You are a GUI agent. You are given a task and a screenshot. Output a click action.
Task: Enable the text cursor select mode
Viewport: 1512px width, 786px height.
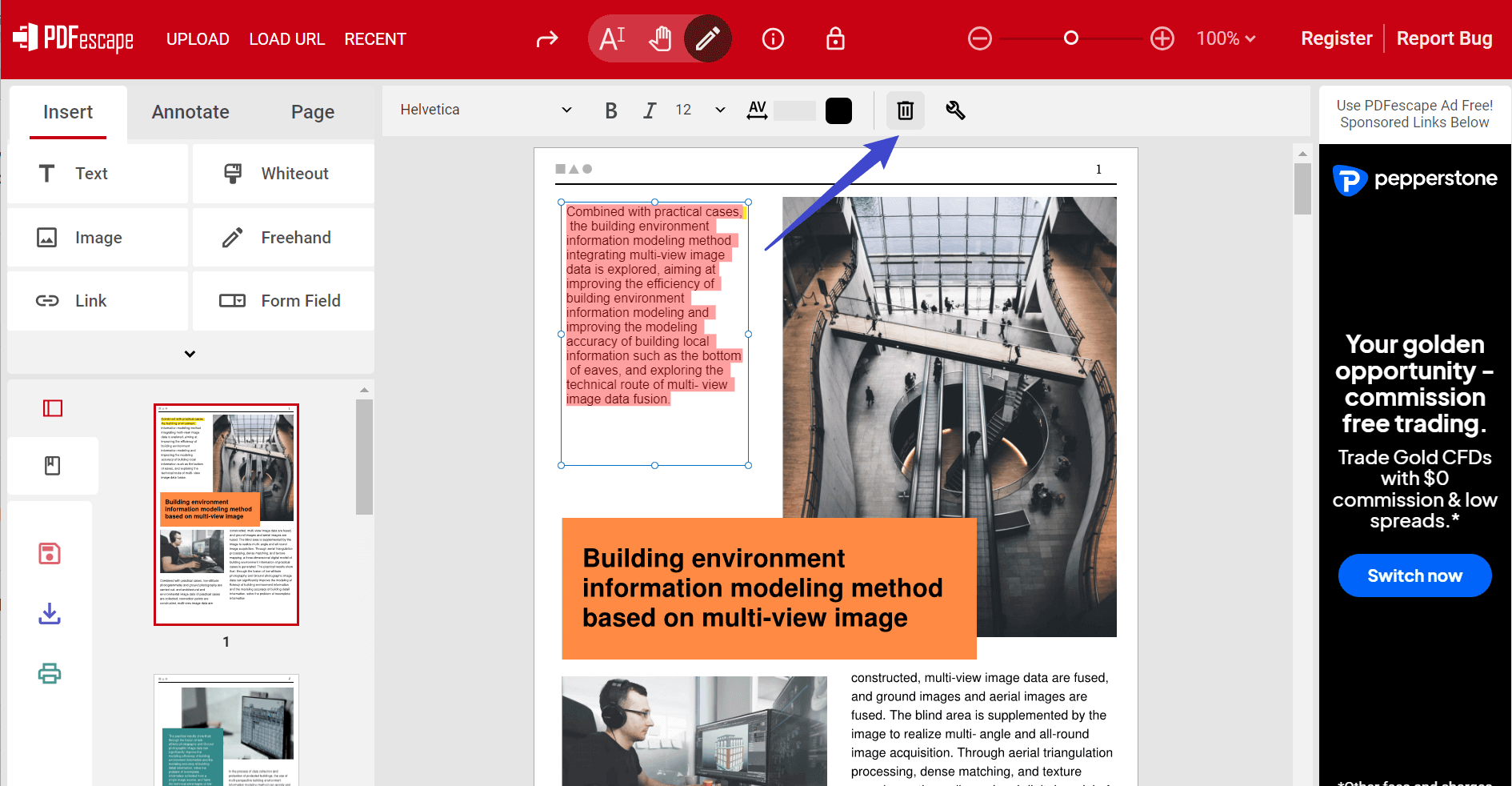611,38
